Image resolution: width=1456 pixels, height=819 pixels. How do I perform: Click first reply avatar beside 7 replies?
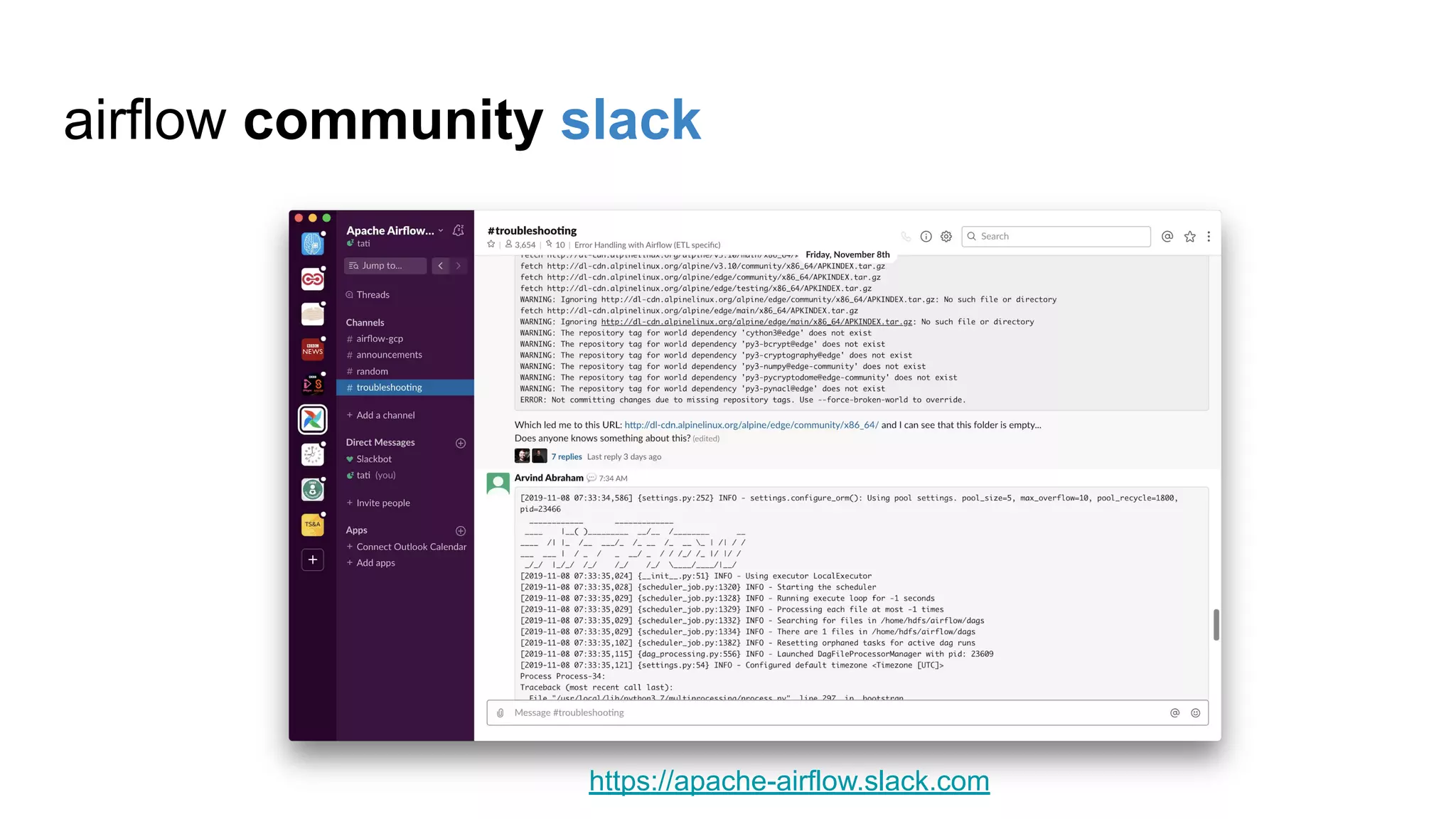tap(523, 456)
